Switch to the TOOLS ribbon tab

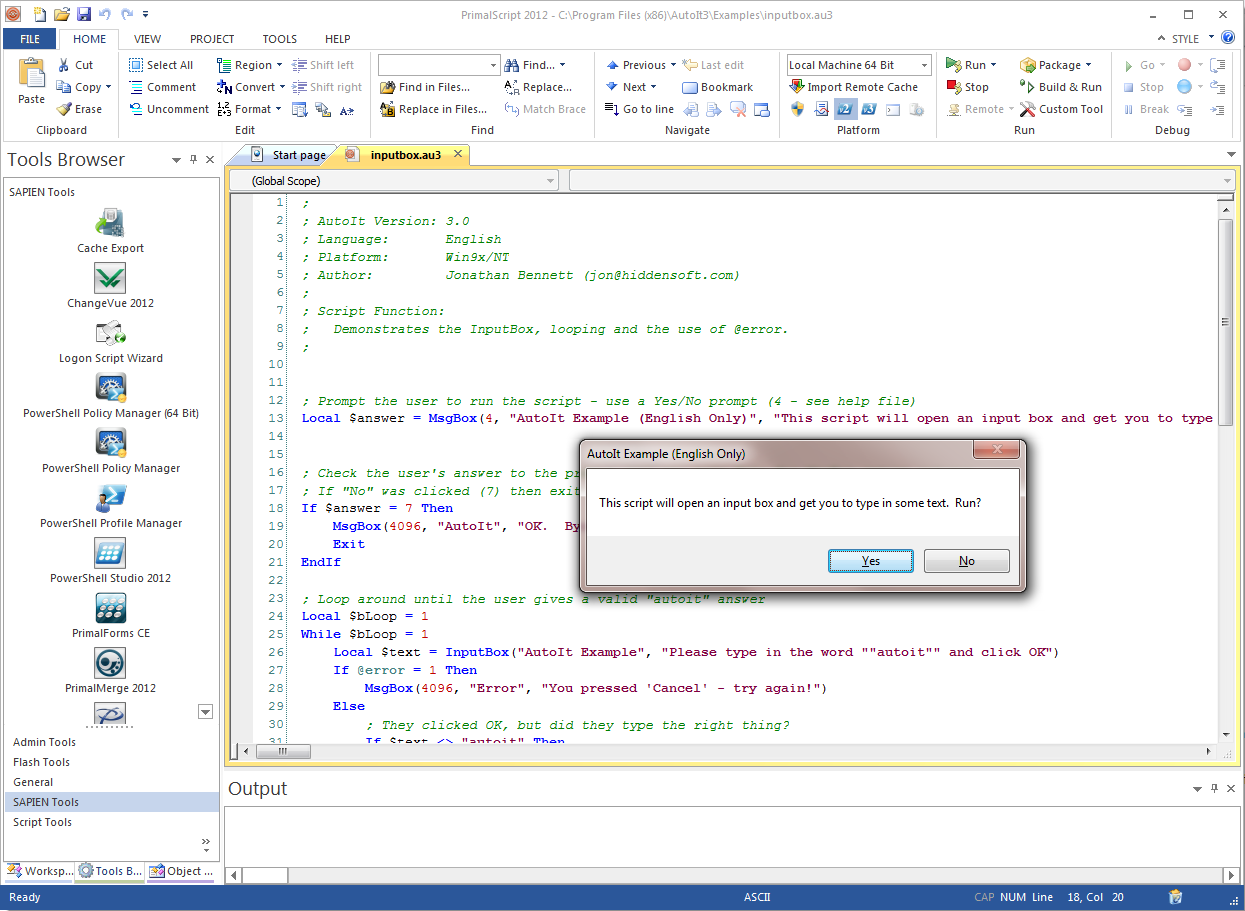coord(280,39)
